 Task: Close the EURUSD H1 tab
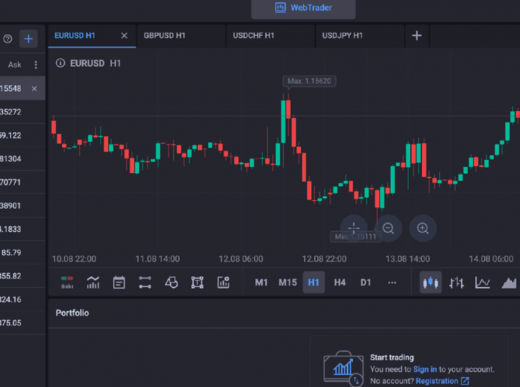click(x=124, y=36)
